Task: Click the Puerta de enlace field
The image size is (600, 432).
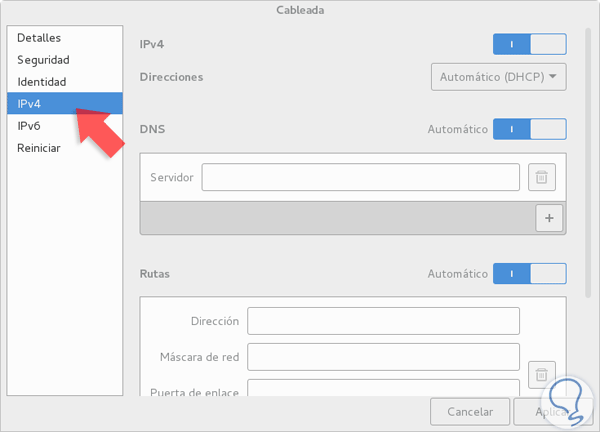Action: 383,389
